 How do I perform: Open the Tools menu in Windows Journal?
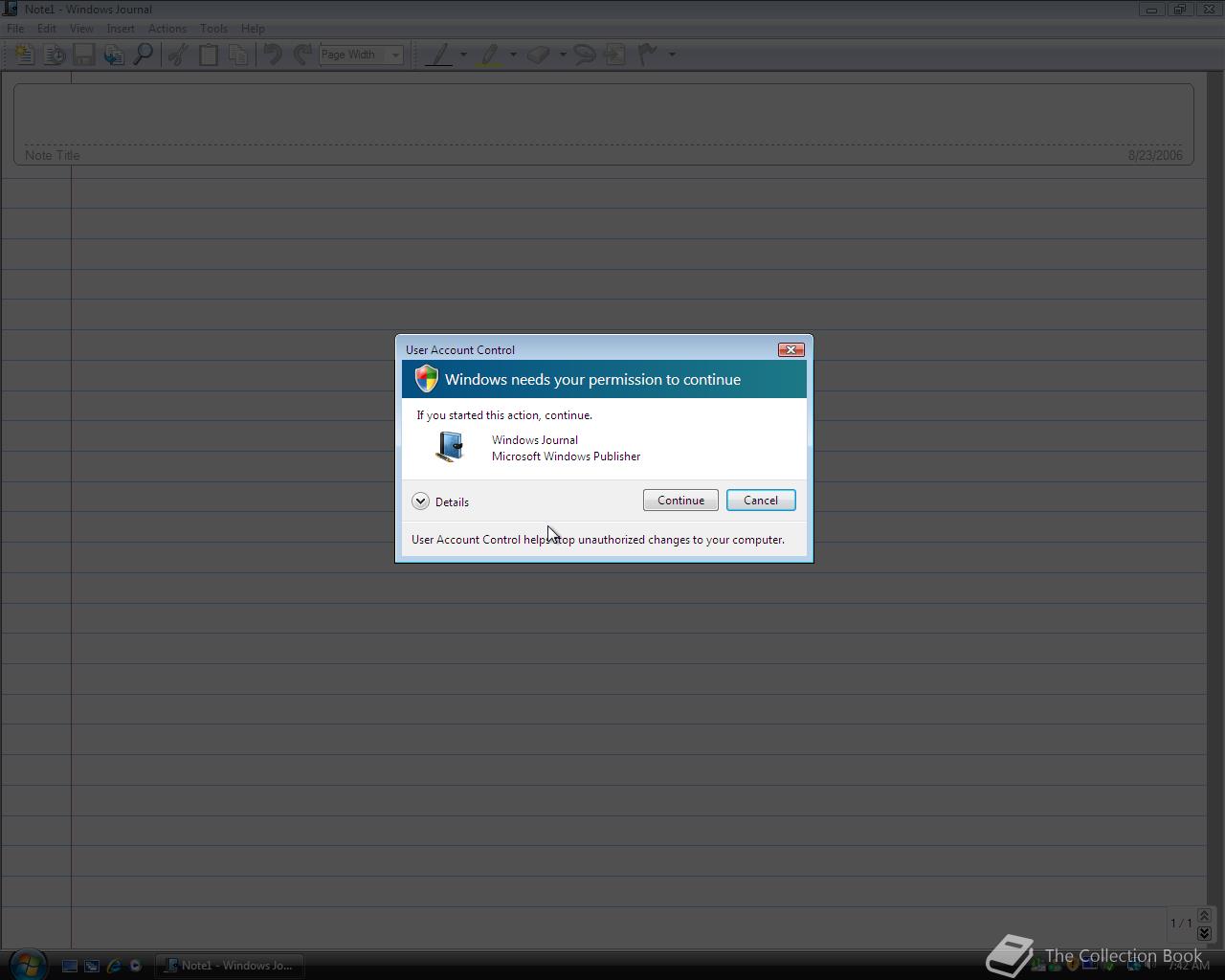(x=213, y=29)
